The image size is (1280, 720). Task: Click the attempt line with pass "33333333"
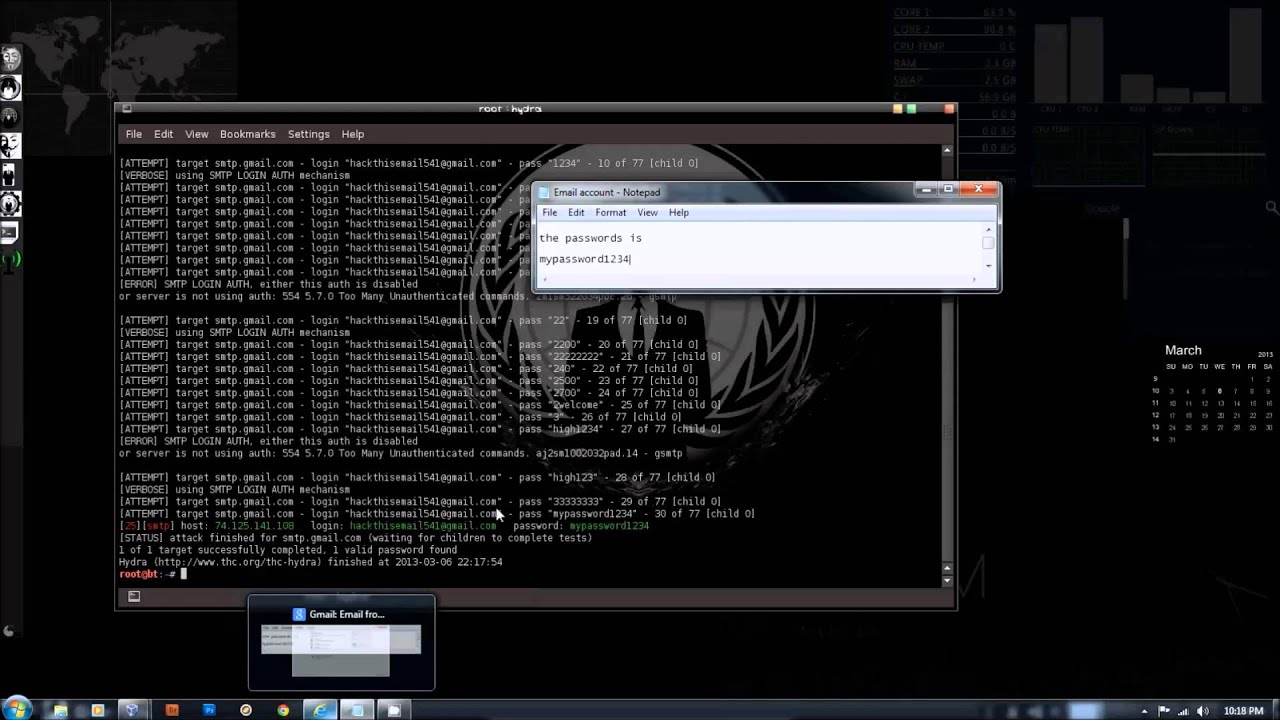[420, 502]
